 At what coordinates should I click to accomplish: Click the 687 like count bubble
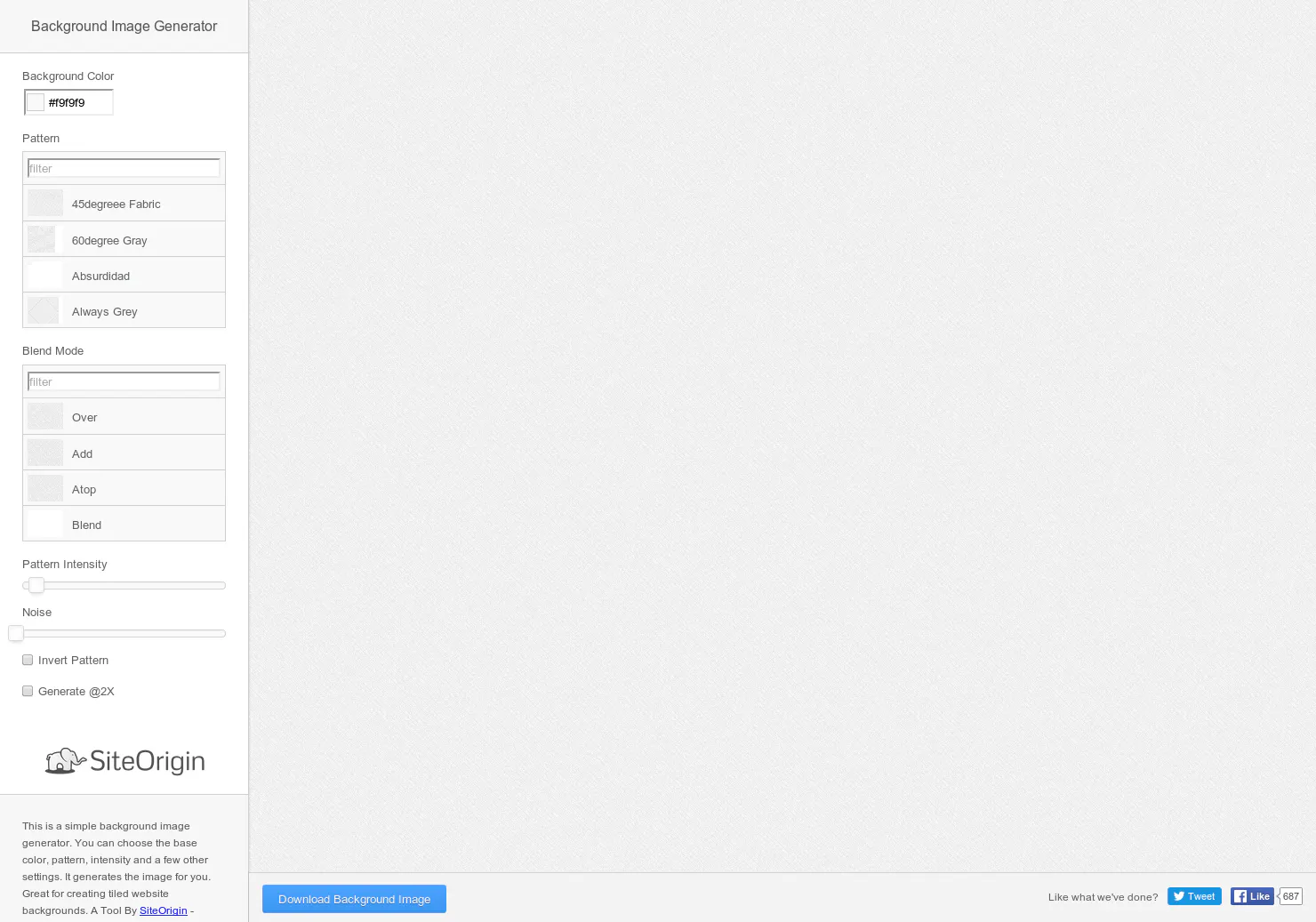pos(1290,896)
